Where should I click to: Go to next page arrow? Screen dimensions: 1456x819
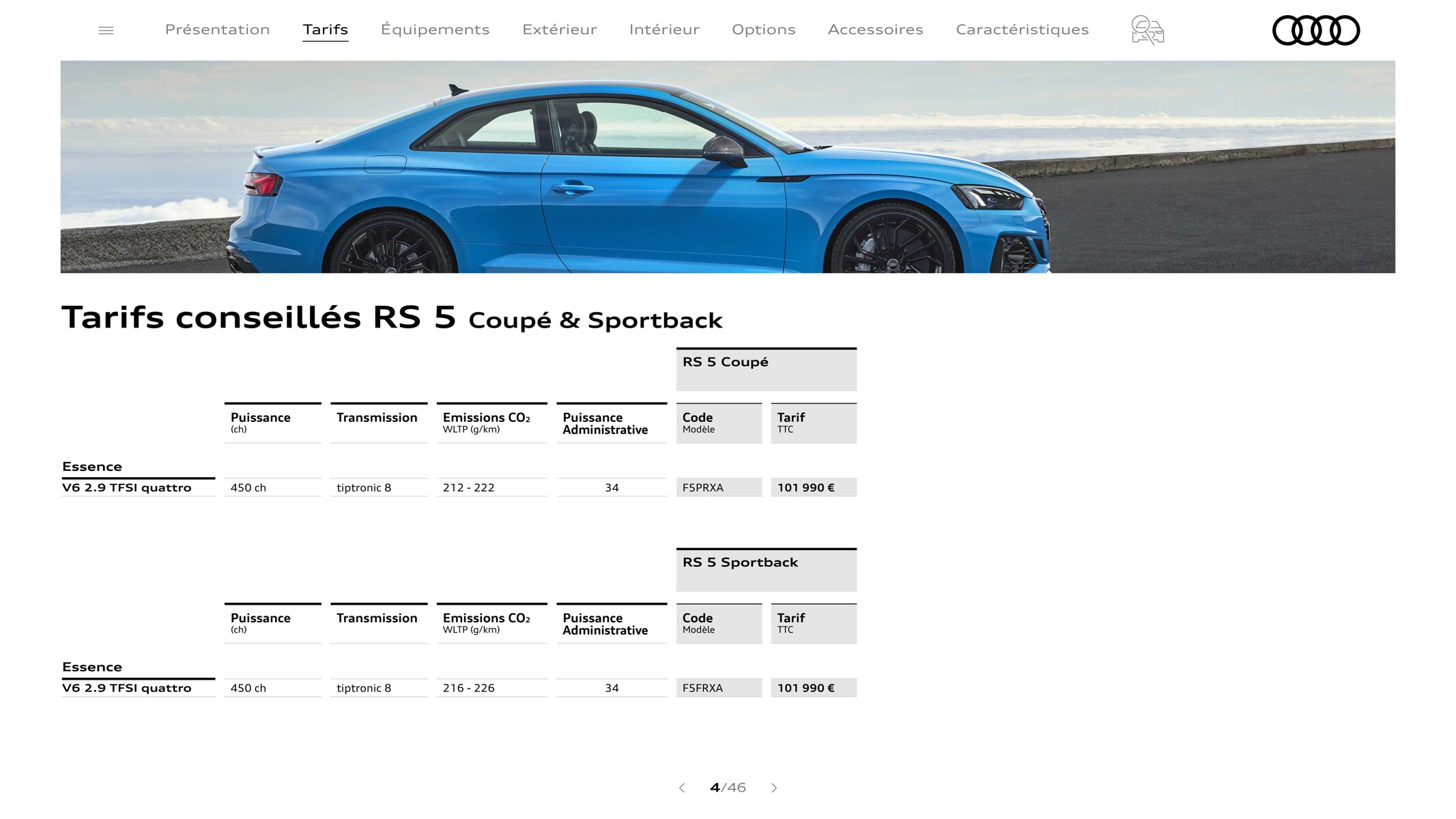[773, 788]
